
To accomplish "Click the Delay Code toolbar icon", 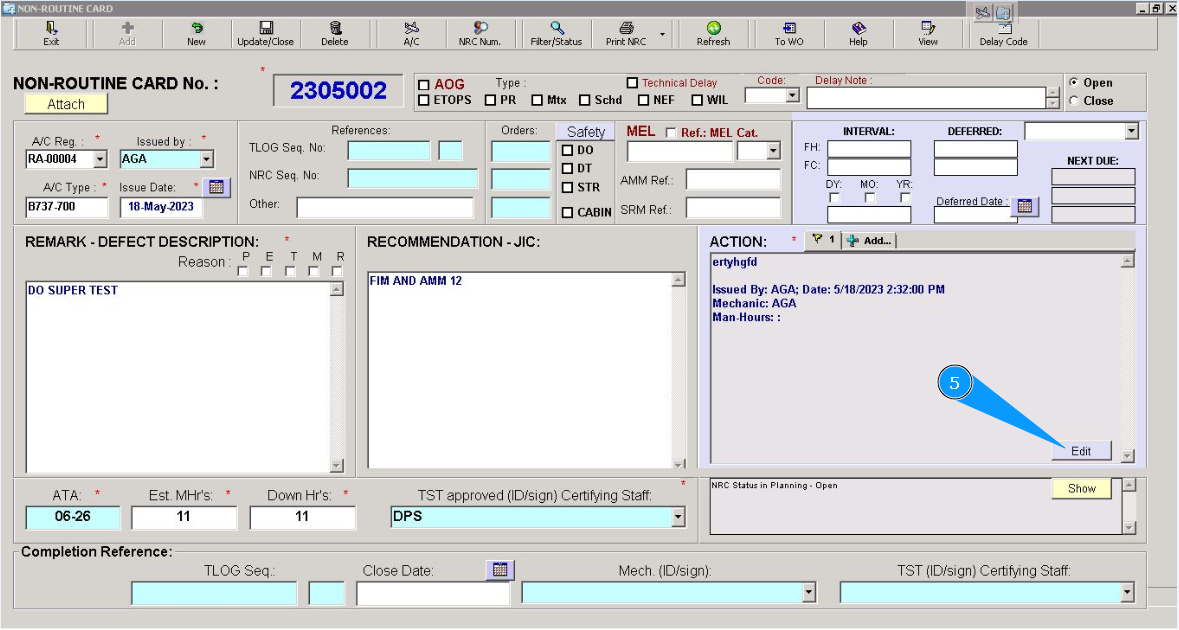I will coord(1004,29).
